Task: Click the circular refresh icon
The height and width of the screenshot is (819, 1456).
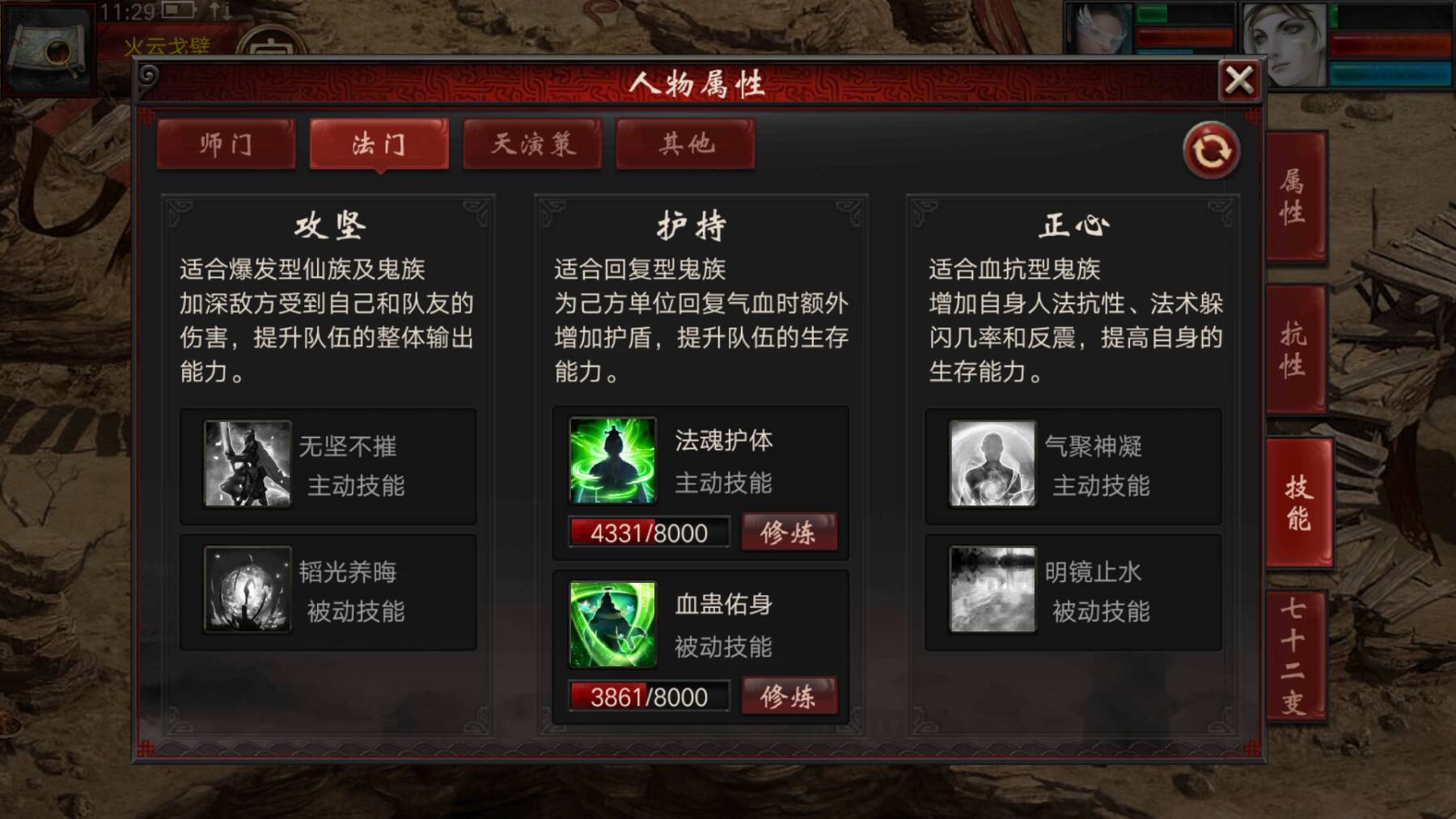Action: point(1211,150)
